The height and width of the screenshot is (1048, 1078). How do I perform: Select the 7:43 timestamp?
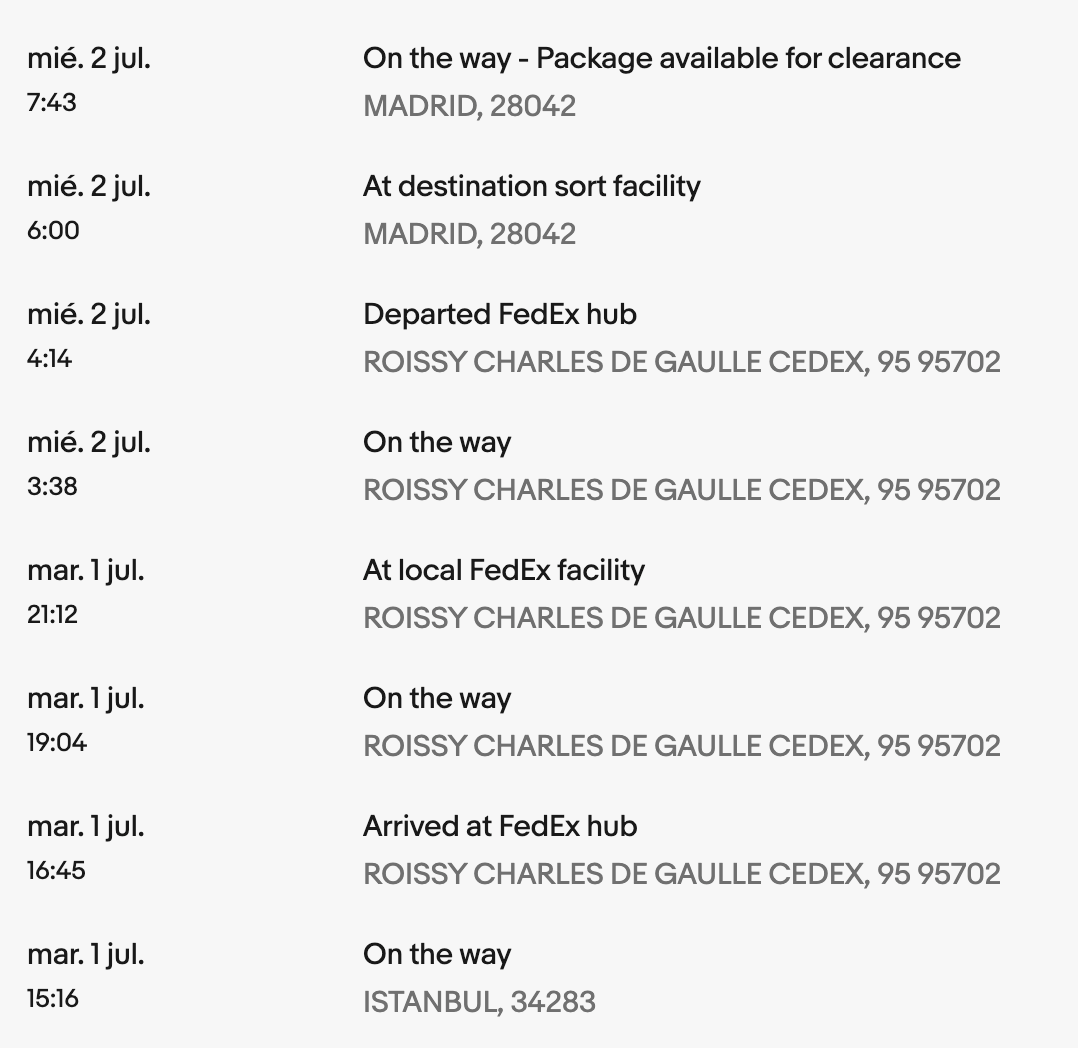coord(52,103)
